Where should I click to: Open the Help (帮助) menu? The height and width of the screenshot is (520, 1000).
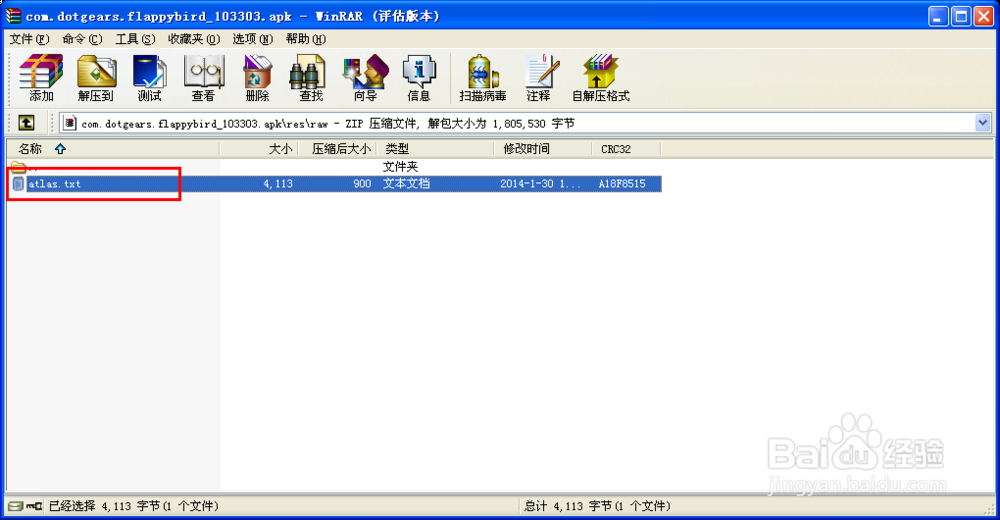click(305, 39)
